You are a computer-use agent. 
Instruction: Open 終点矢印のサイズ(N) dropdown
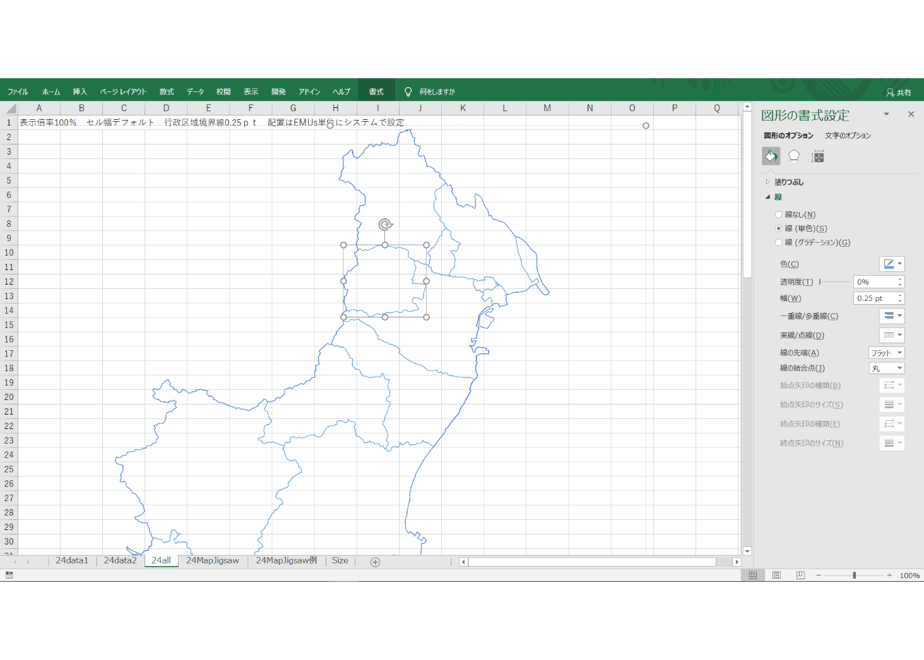(x=892, y=443)
